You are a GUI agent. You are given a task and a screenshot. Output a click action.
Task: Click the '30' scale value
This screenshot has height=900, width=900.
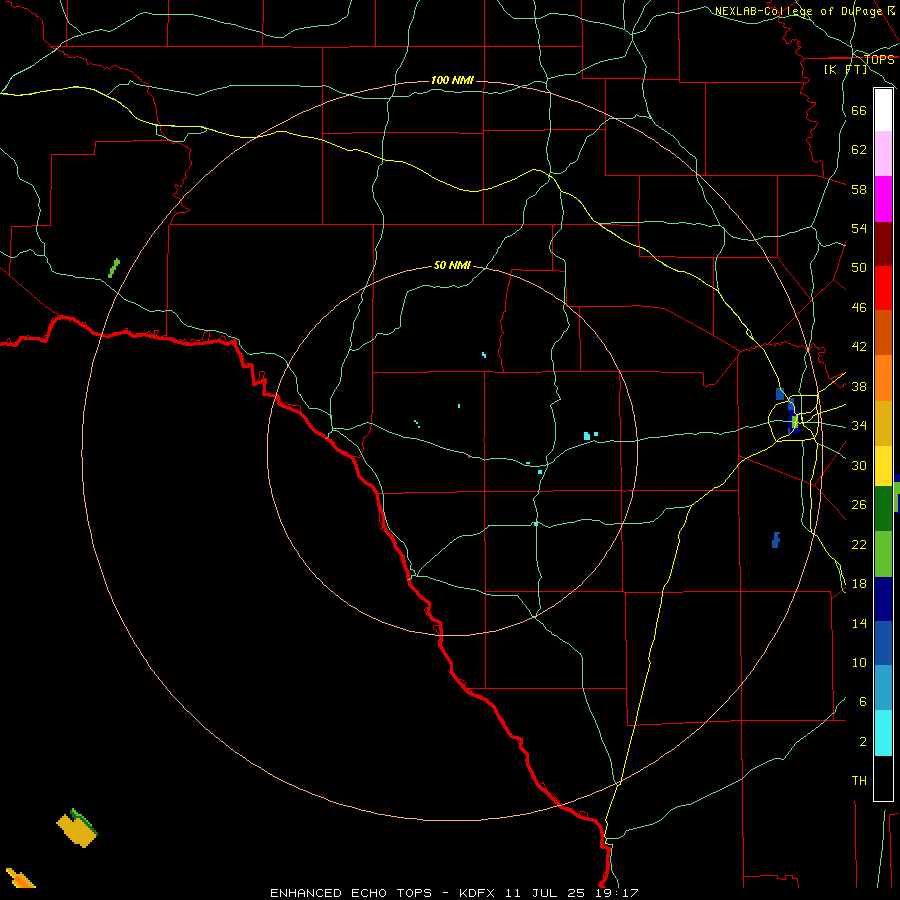coord(859,465)
